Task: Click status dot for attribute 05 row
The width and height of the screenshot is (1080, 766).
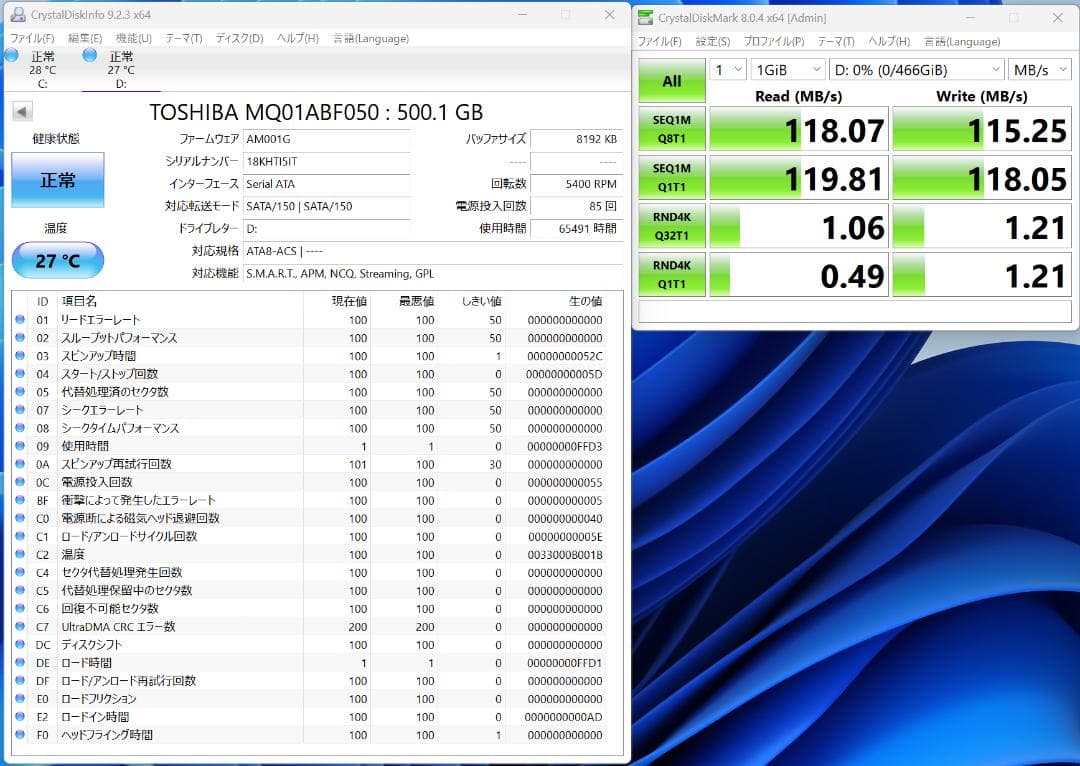Action: point(20,392)
